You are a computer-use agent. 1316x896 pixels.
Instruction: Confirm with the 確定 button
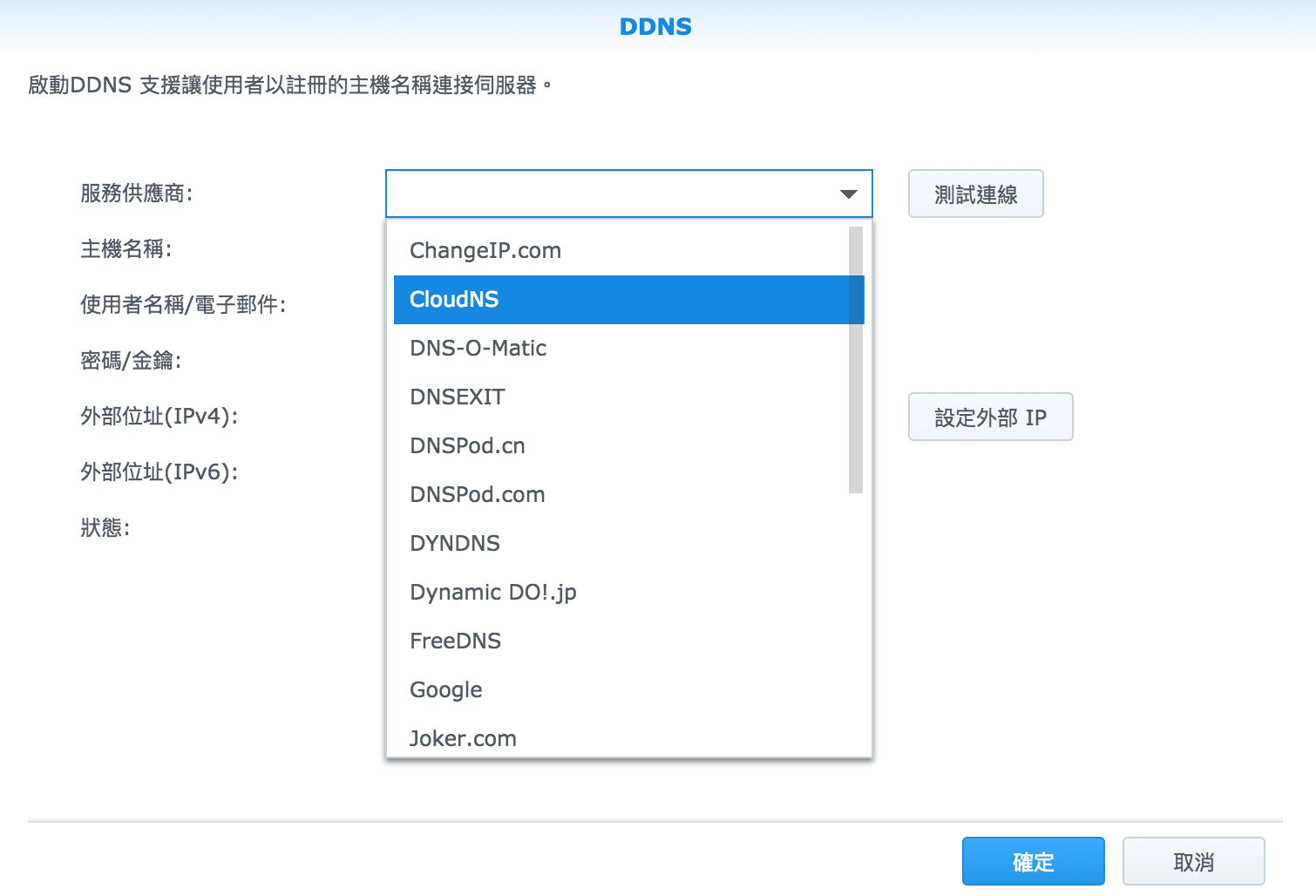coord(1034,861)
